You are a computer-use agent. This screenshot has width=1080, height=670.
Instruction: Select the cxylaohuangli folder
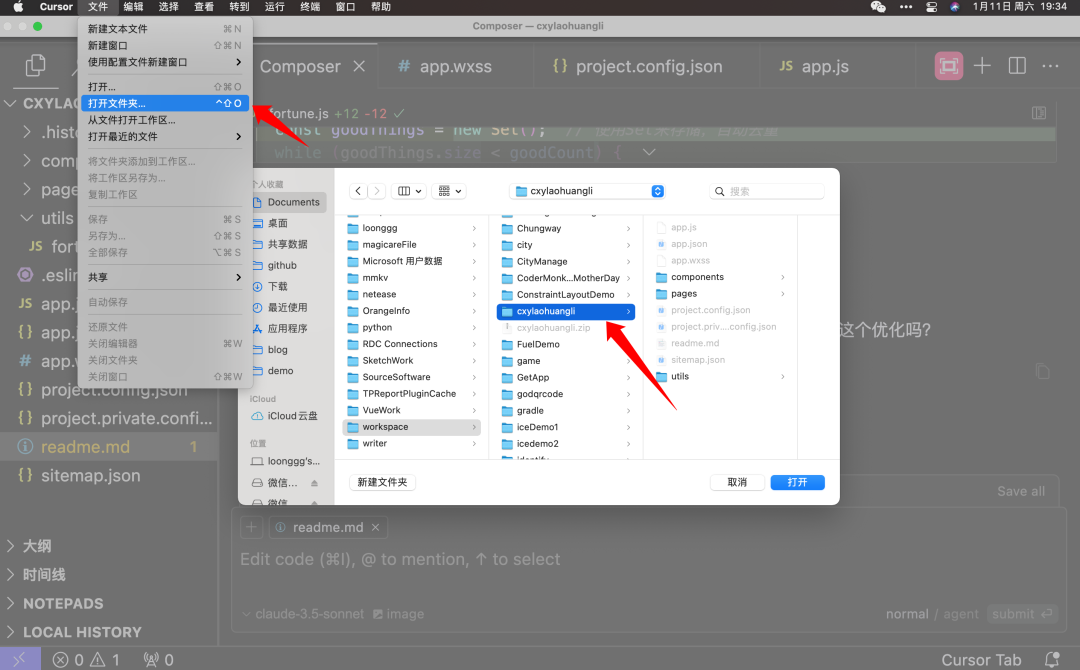point(565,311)
